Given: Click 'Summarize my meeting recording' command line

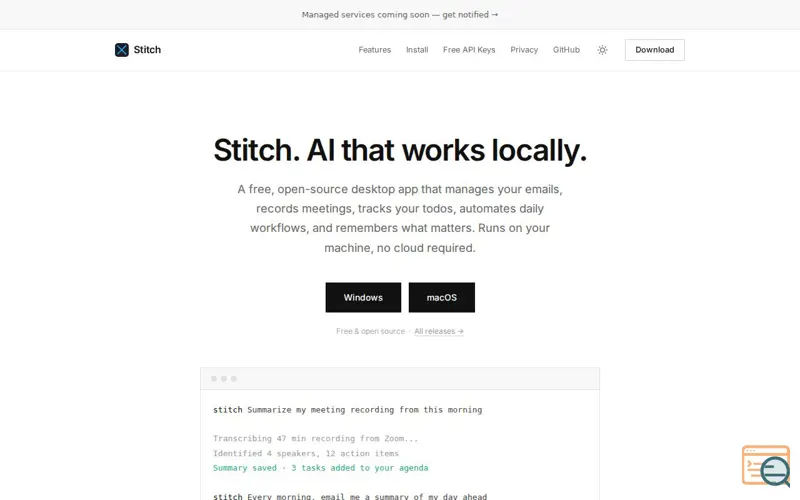Looking at the screenshot, I should (347, 410).
